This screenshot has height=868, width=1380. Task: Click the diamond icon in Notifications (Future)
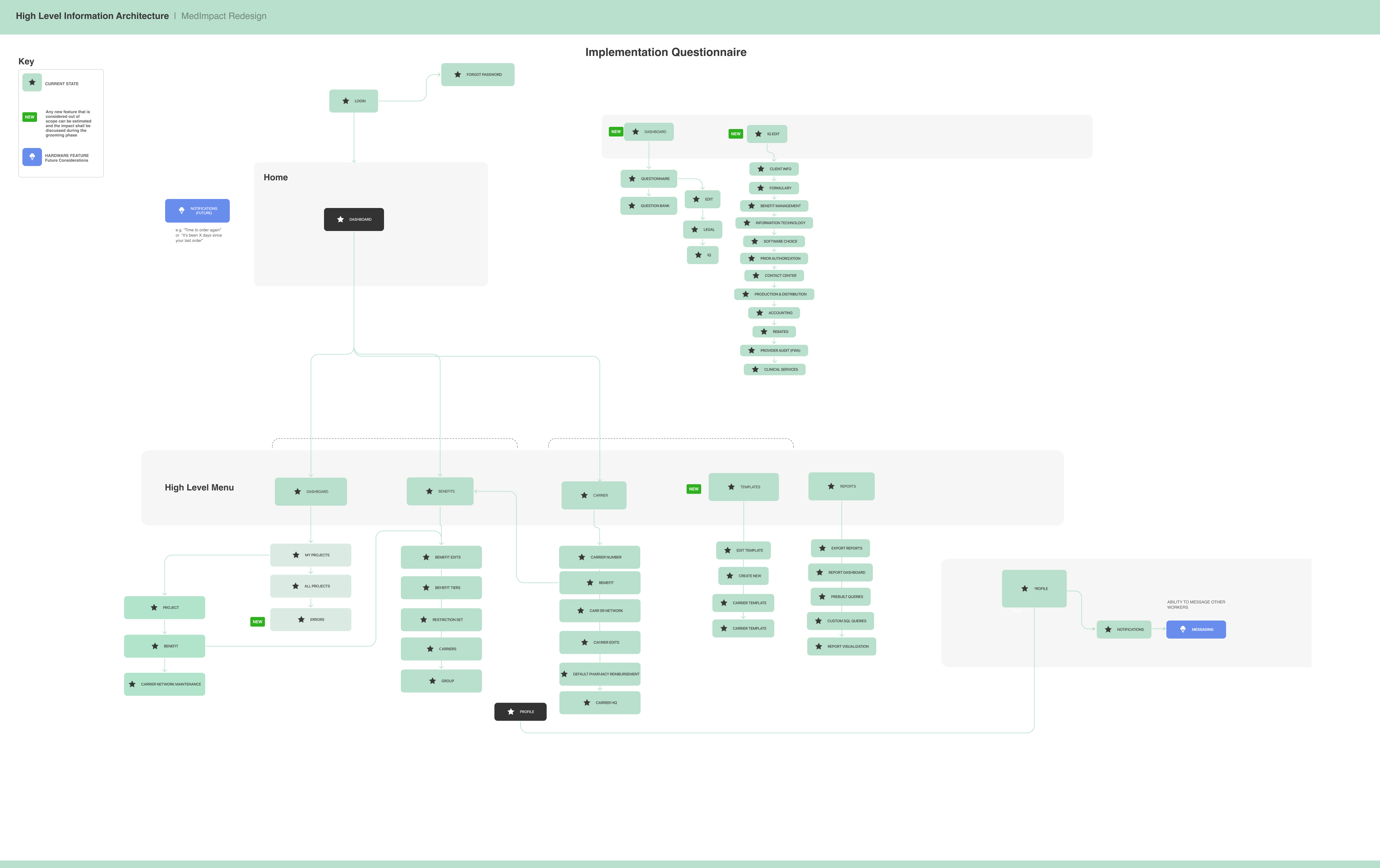[x=182, y=210]
